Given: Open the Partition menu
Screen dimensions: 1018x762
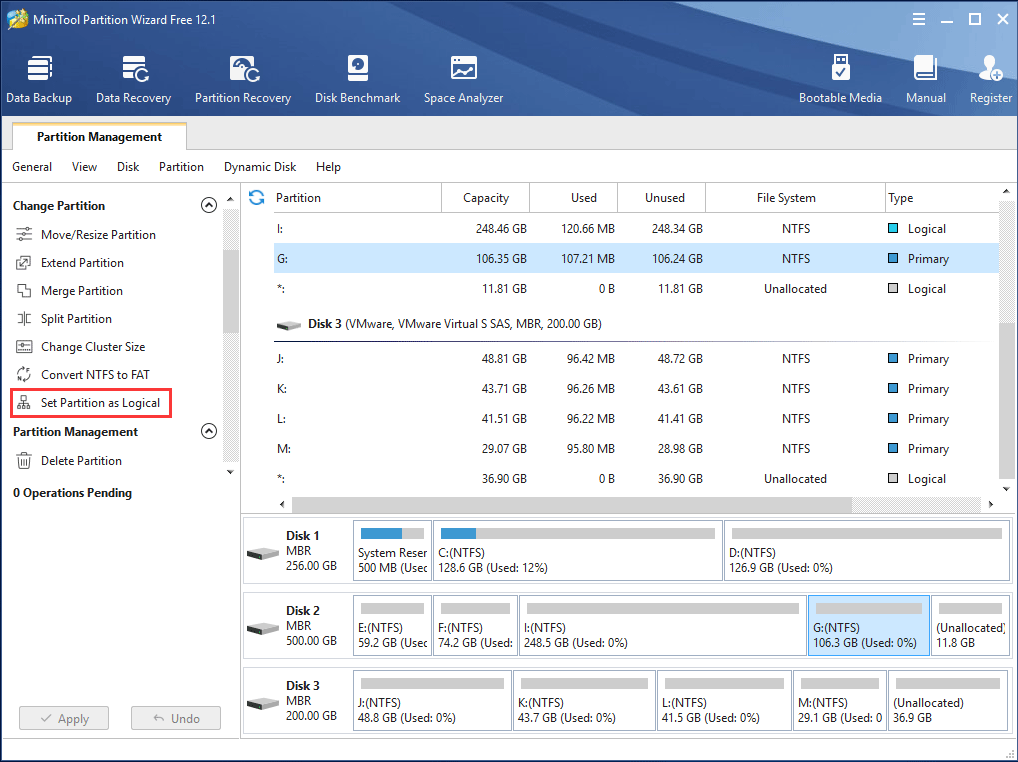Looking at the screenshot, I should click(181, 167).
